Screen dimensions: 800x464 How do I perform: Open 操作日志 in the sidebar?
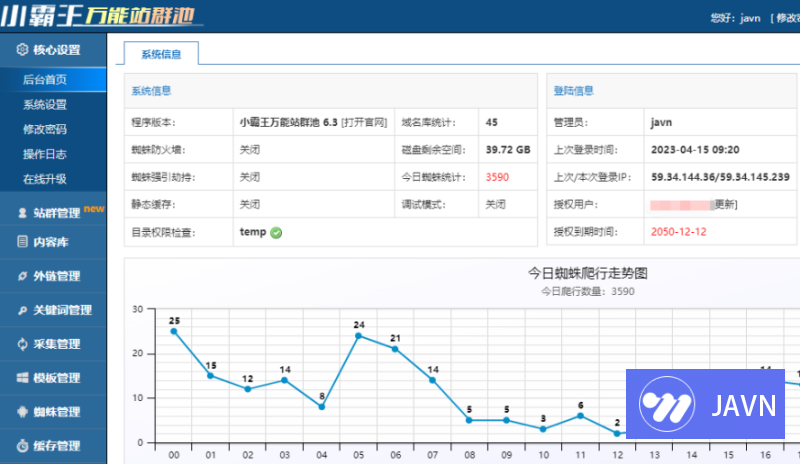tap(45, 154)
